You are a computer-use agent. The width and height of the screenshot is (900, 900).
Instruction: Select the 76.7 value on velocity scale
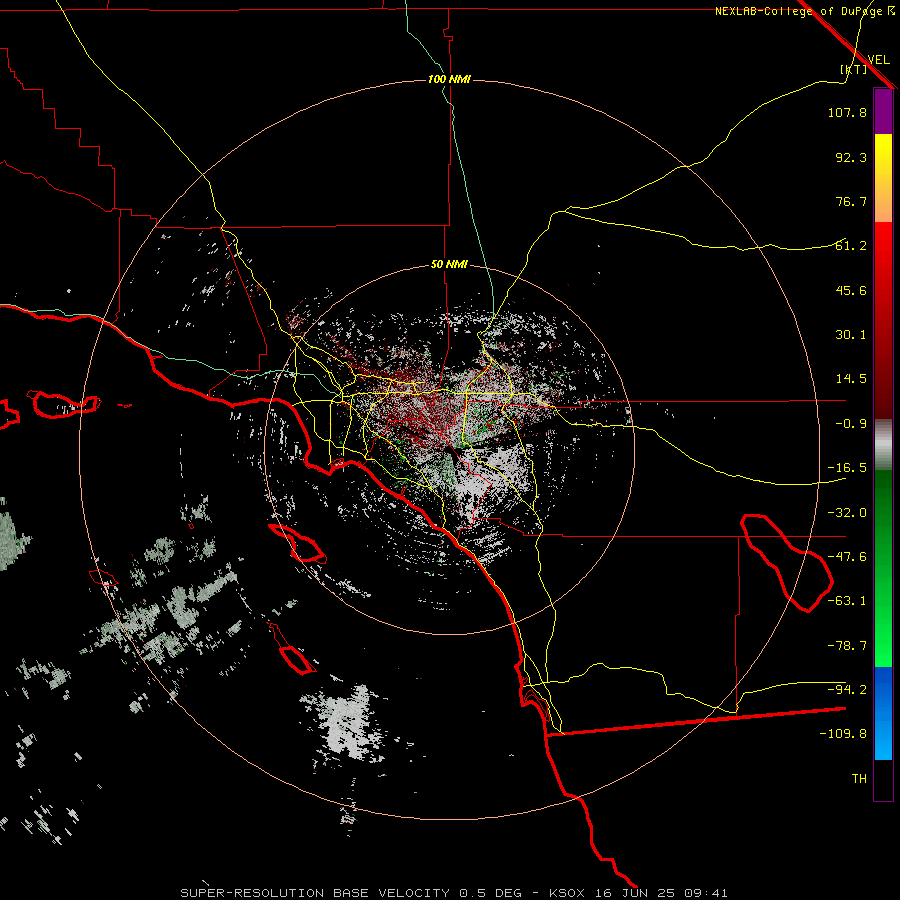pos(851,201)
